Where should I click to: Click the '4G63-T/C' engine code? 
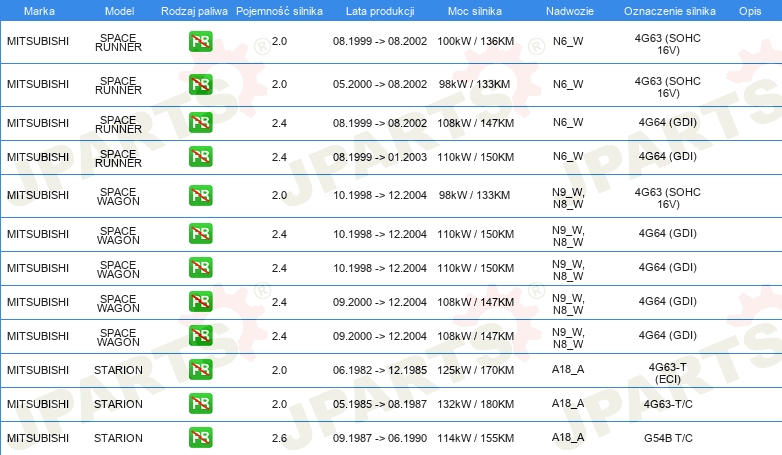point(668,404)
